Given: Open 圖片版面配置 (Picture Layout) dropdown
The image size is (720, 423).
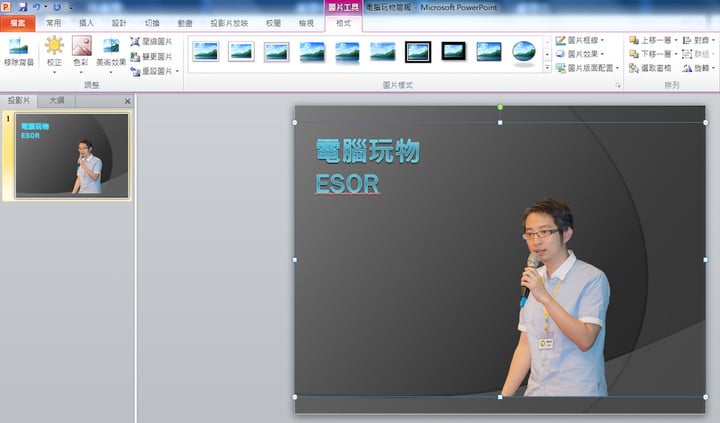Looking at the screenshot, I should (587, 68).
